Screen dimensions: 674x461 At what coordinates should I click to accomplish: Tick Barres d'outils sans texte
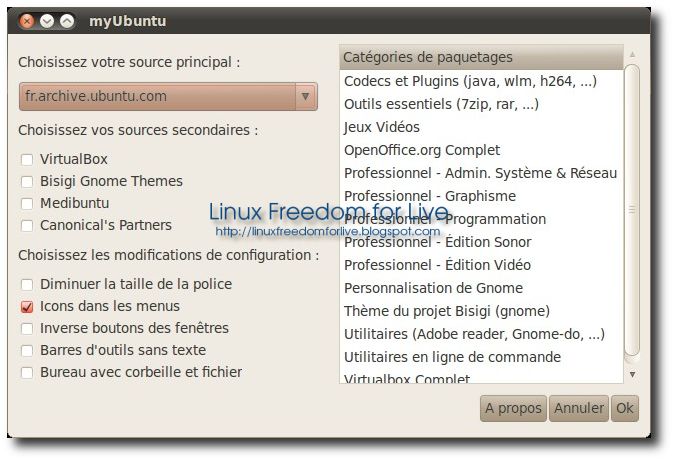[x=27, y=350]
